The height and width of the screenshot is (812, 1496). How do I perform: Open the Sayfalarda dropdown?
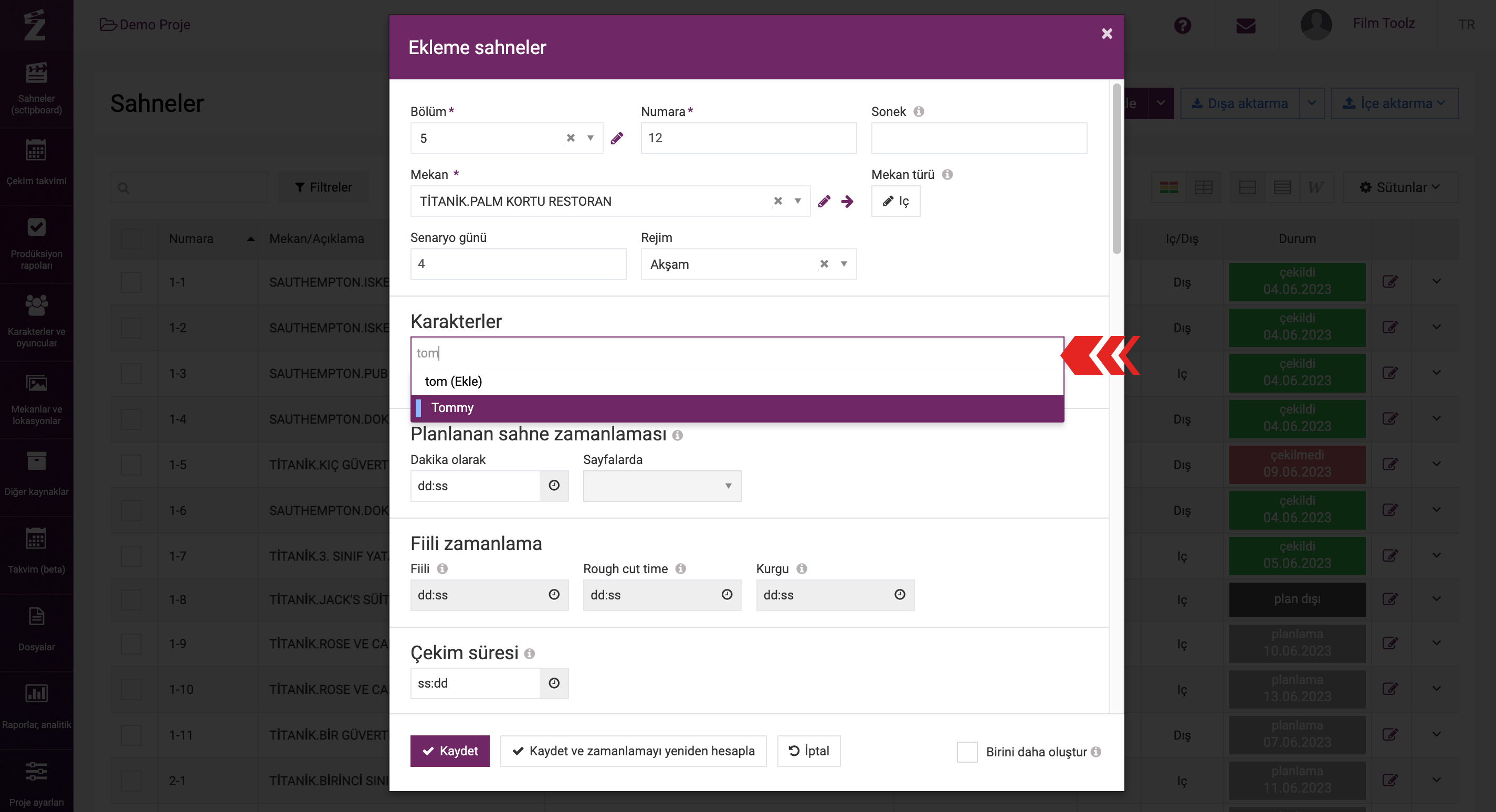coord(662,486)
